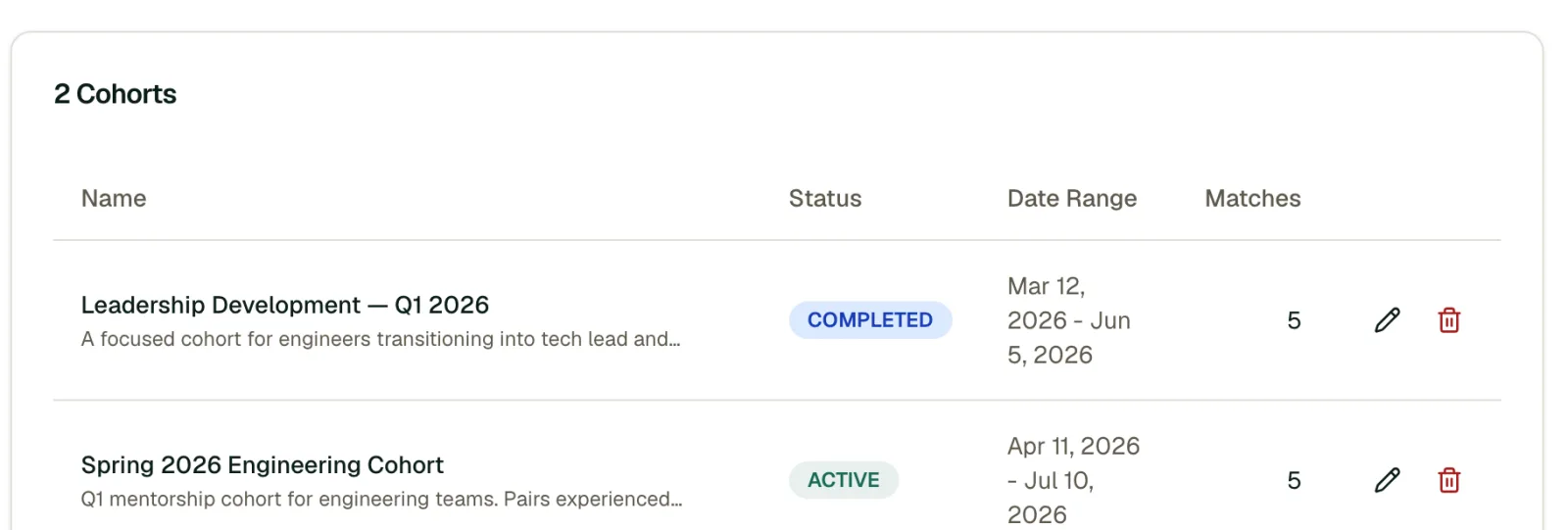Click the ACTIVE status badge

844,480
